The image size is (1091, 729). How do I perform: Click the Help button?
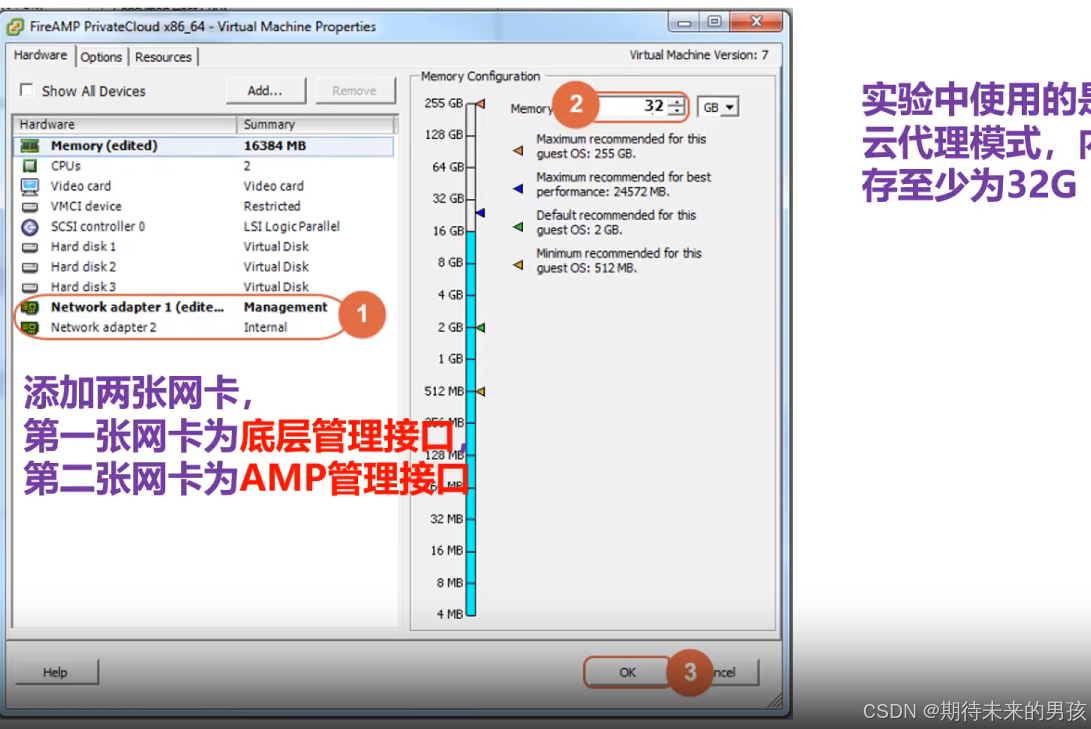55,672
